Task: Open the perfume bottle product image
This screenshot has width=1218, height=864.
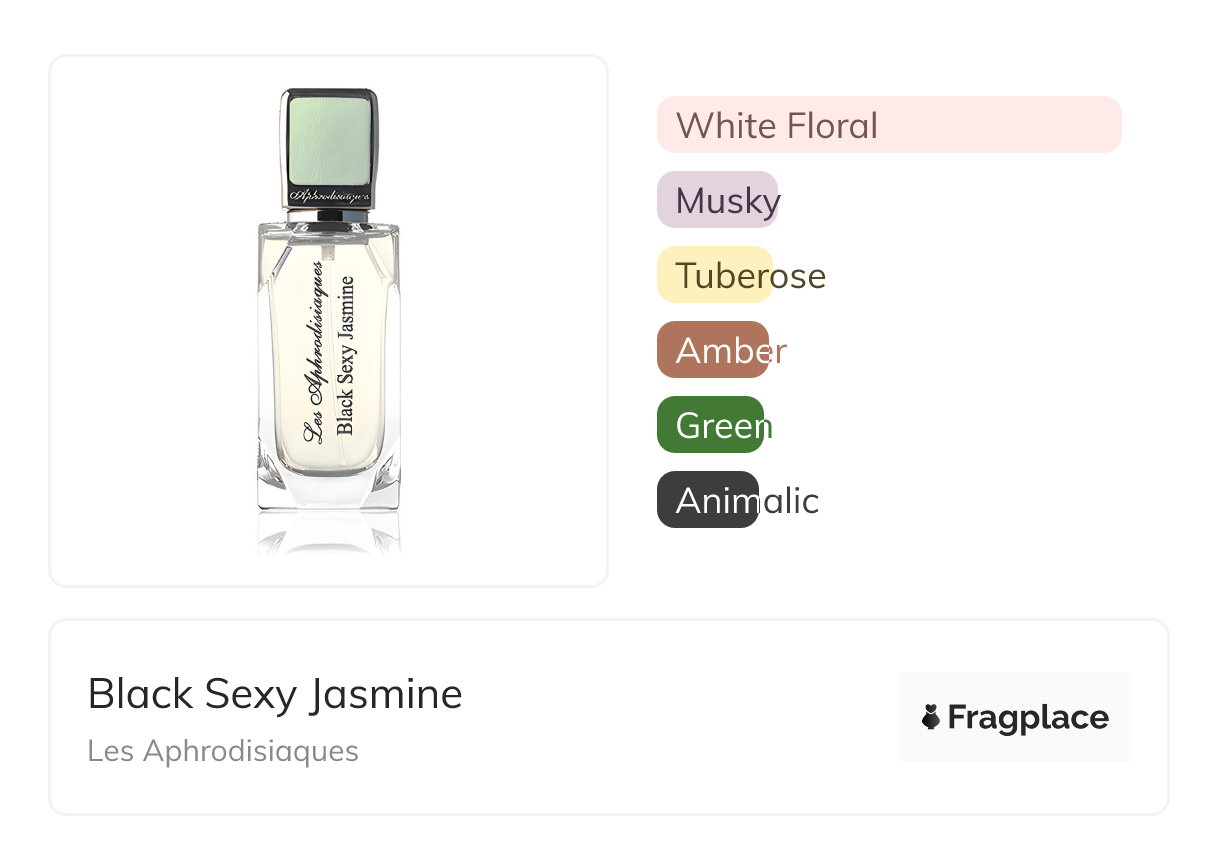Action: tap(328, 320)
